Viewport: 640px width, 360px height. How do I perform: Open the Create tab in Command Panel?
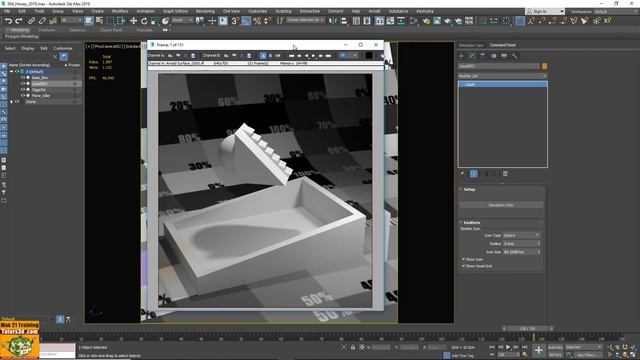(x=462, y=56)
